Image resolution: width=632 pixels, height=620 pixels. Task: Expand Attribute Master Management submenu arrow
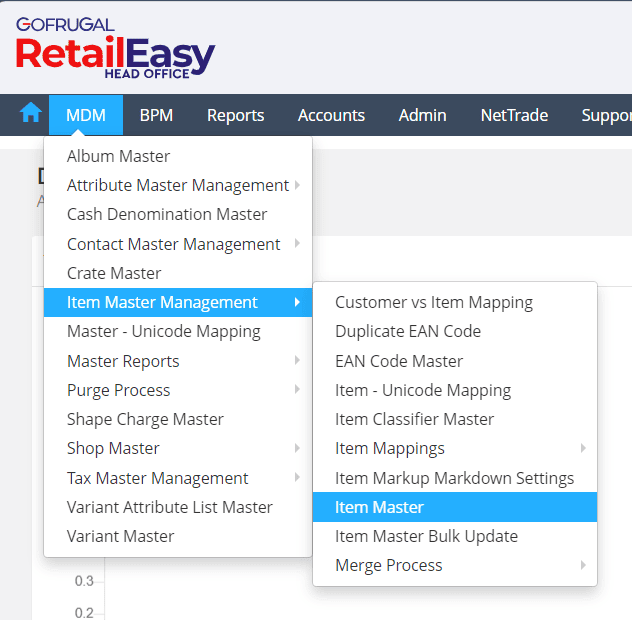point(297,185)
